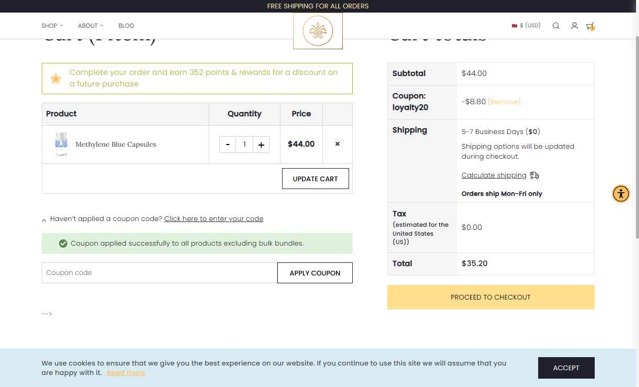The width and height of the screenshot is (639, 387).
Task: Click the shipping truck icon
Action: [534, 175]
